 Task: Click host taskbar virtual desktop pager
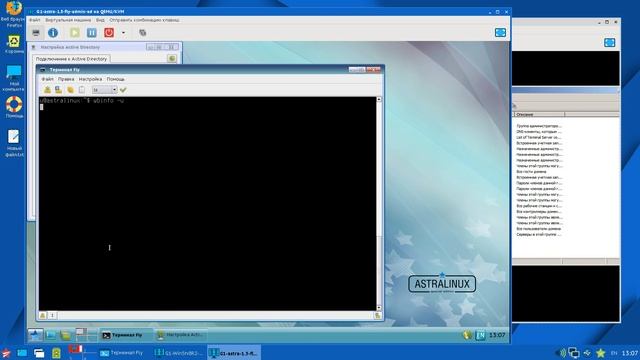(82, 352)
